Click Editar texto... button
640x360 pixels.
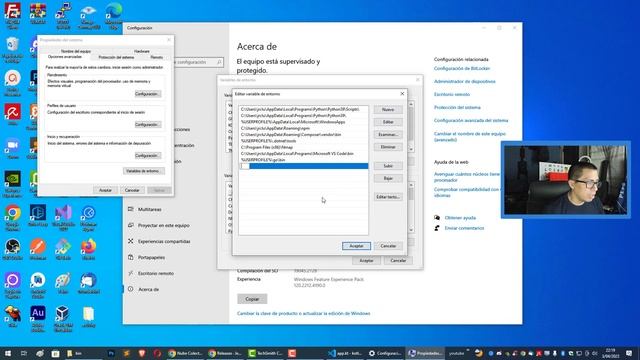pyautogui.click(x=388, y=197)
